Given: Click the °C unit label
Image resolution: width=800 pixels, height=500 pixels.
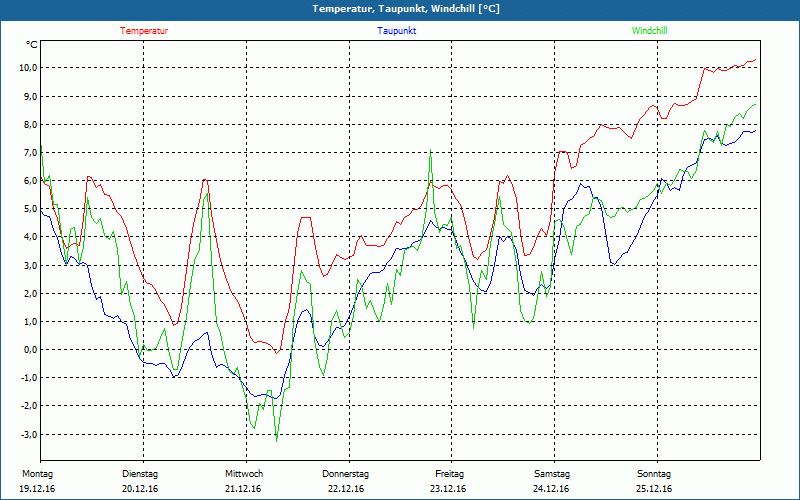Looking at the screenshot, I should 32,45.
